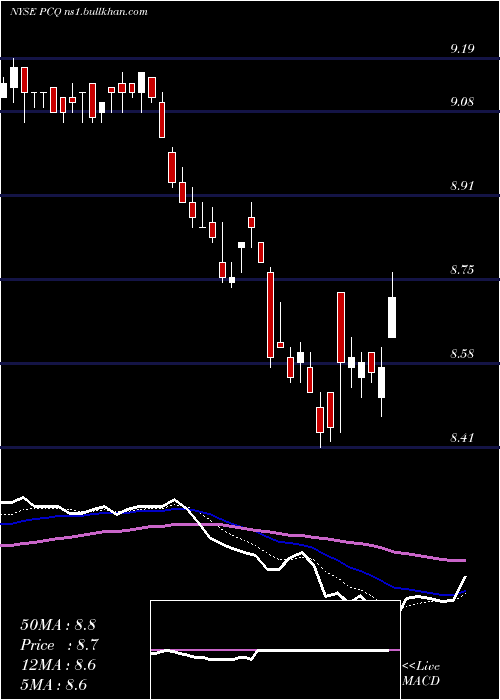
Task: Click the NYSE PCQ ns1.bullkhan.com title text
Action: pos(79,12)
